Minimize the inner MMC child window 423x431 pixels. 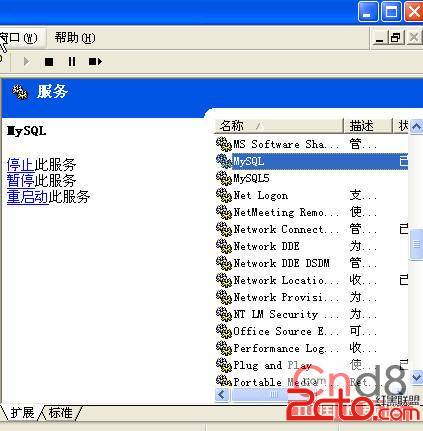[380, 37]
